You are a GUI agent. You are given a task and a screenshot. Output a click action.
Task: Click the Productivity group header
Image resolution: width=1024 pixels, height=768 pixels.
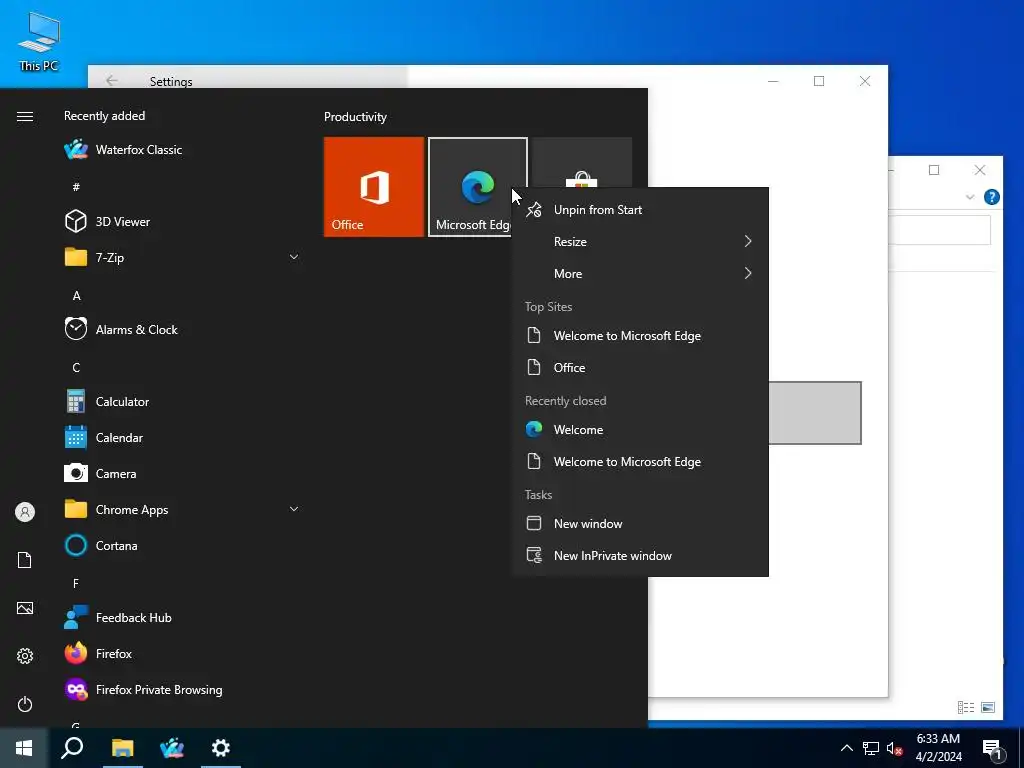tap(355, 117)
